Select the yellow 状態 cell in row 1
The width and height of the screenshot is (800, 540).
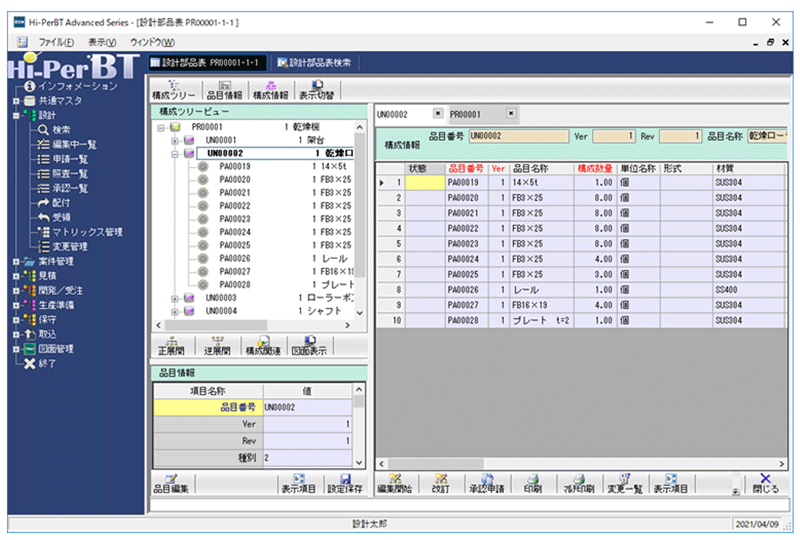[425, 183]
